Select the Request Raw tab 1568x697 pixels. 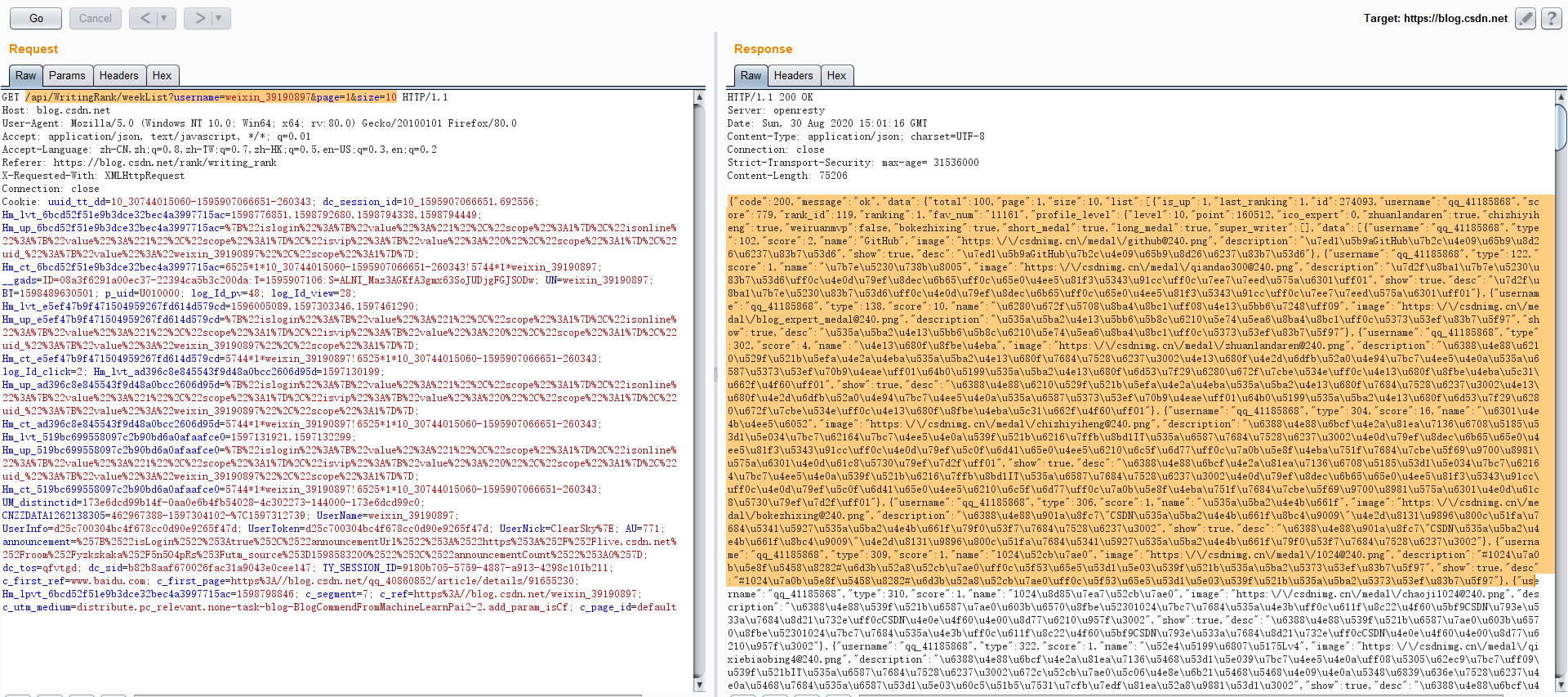point(26,75)
